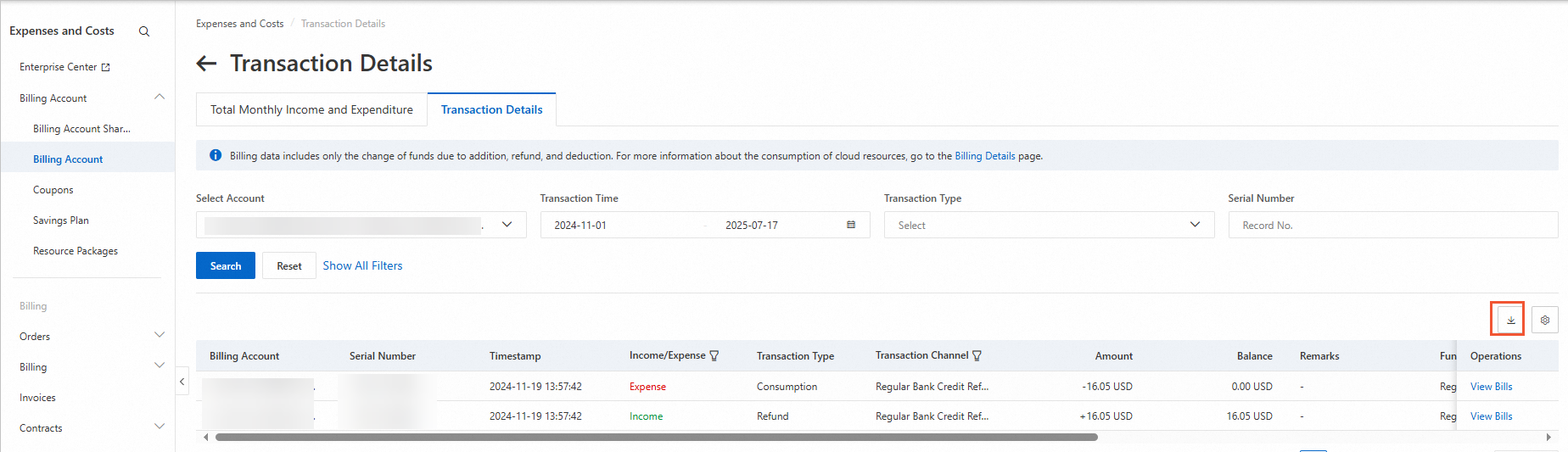Image resolution: width=1568 pixels, height=452 pixels.
Task: Click the search icon in sidebar header
Action: [x=144, y=31]
